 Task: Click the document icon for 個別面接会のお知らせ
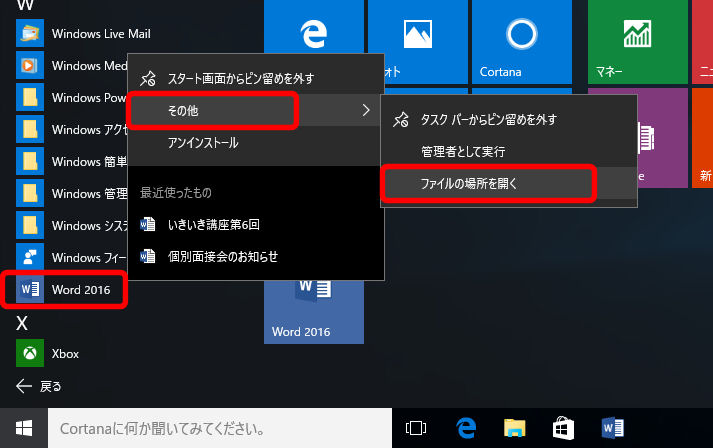[x=147, y=256]
